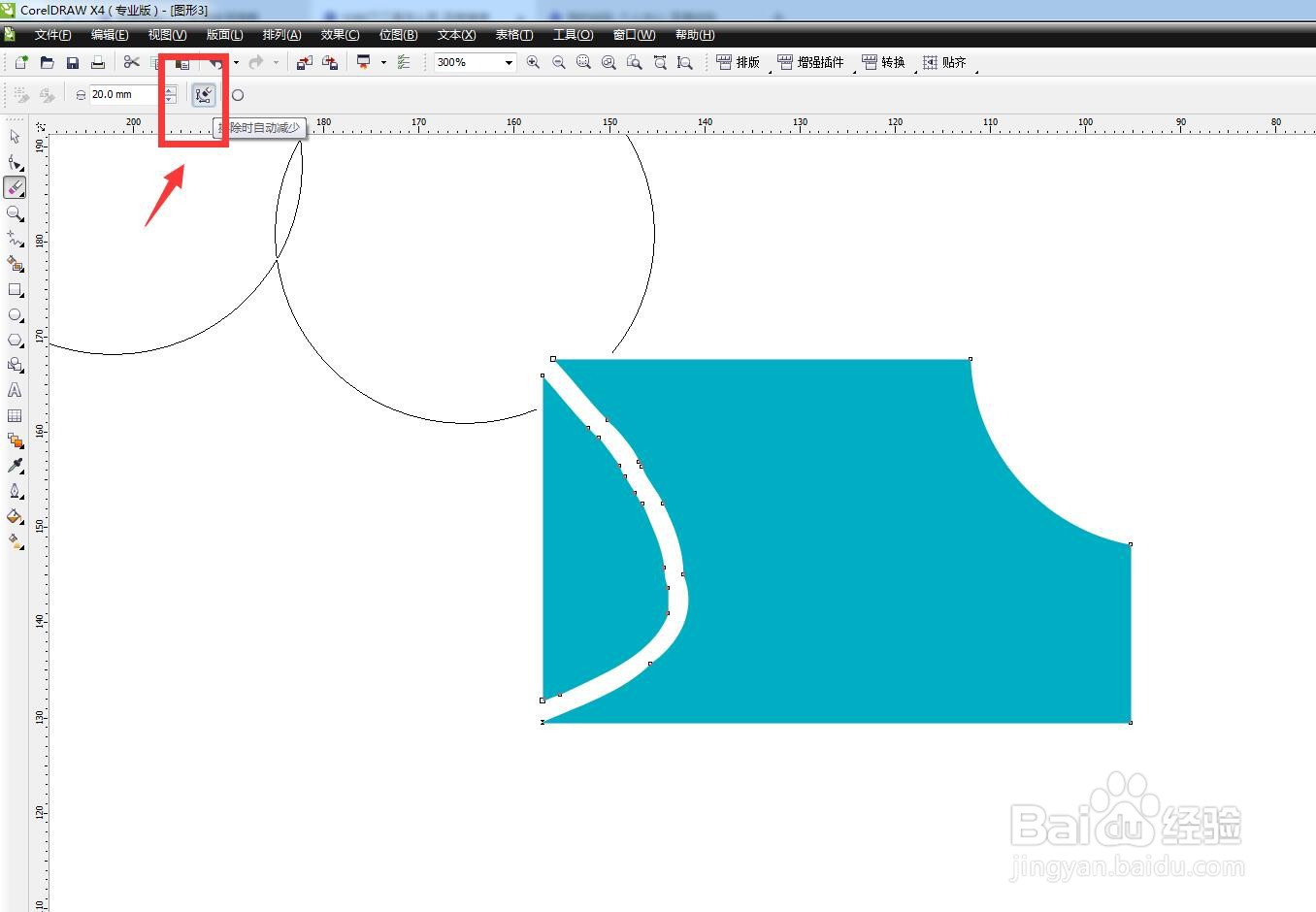The image size is (1316, 912).
Task: Select the Interactive blend tool
Action: pyautogui.click(x=15, y=440)
